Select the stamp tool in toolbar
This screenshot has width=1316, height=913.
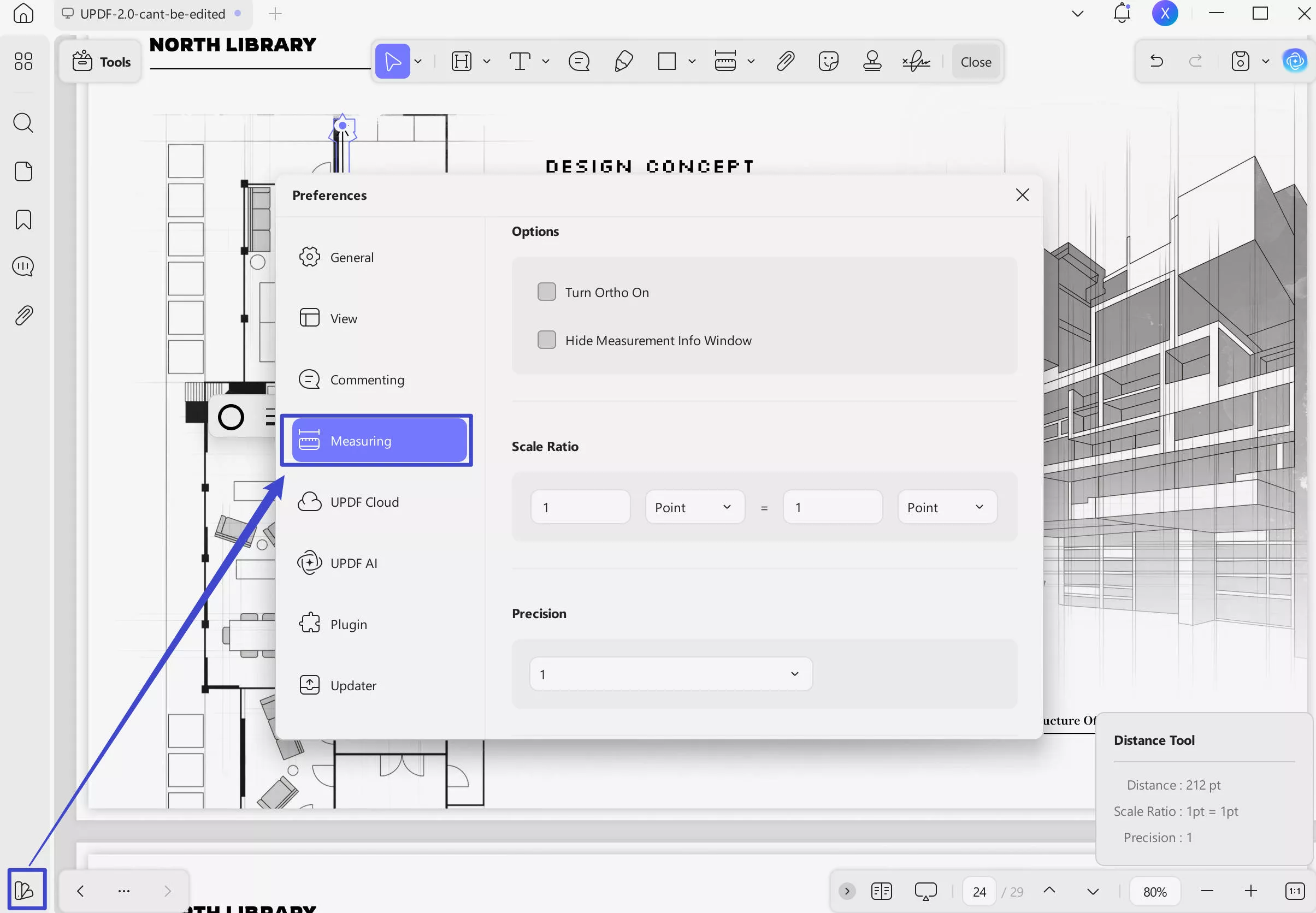[x=871, y=61]
